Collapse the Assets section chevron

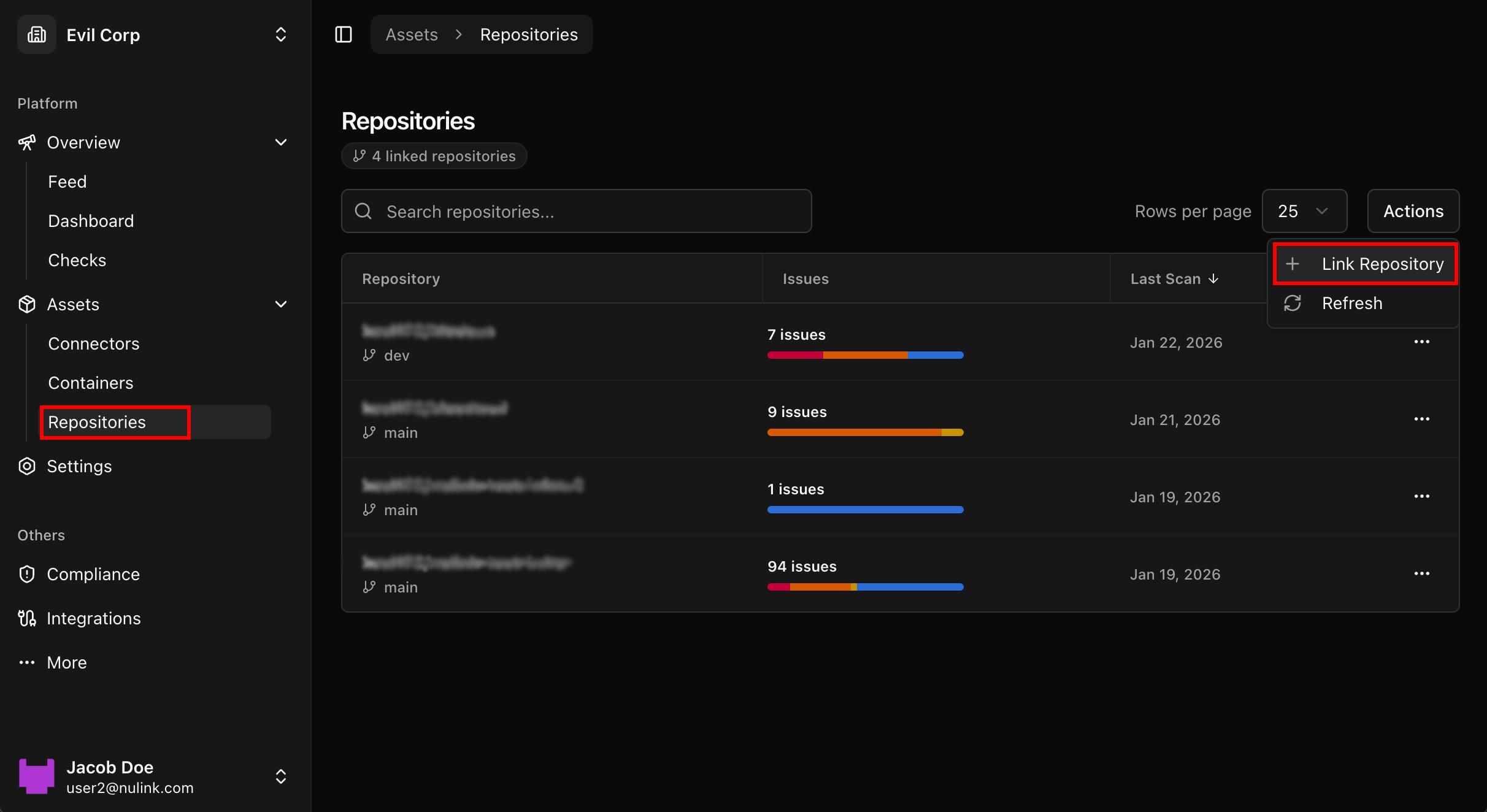tap(281, 304)
